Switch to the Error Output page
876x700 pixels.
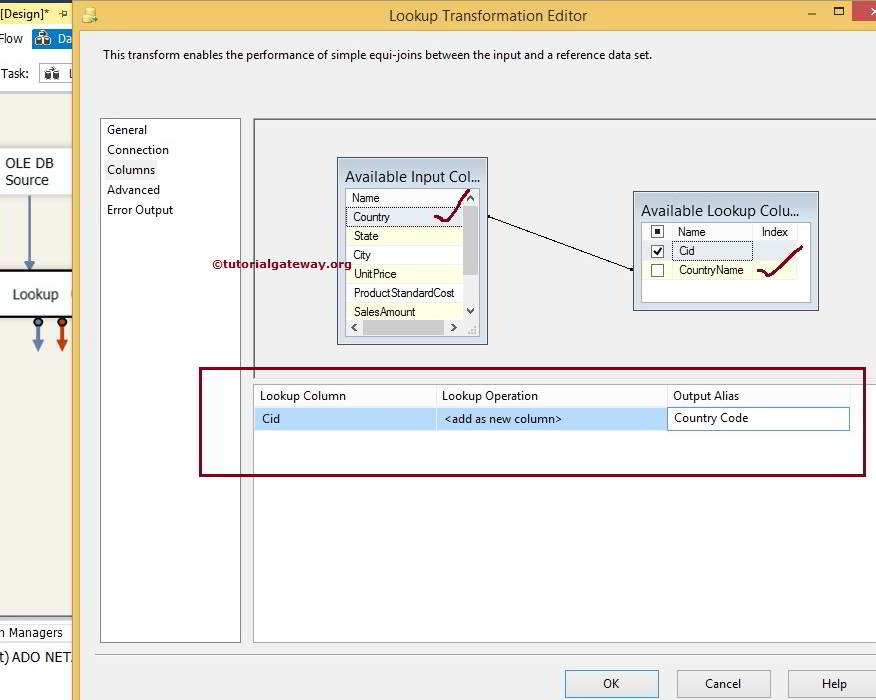point(140,209)
